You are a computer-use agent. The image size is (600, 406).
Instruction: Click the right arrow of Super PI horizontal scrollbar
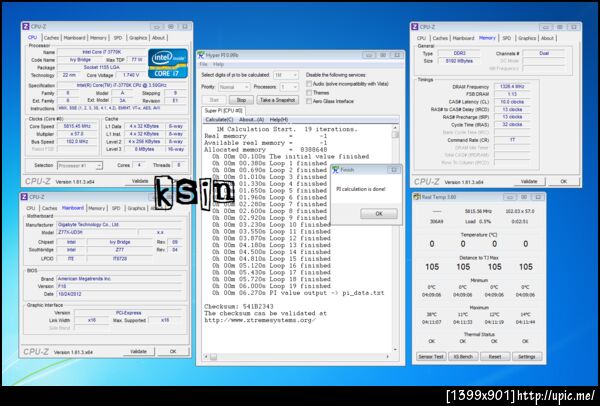(x=388, y=357)
